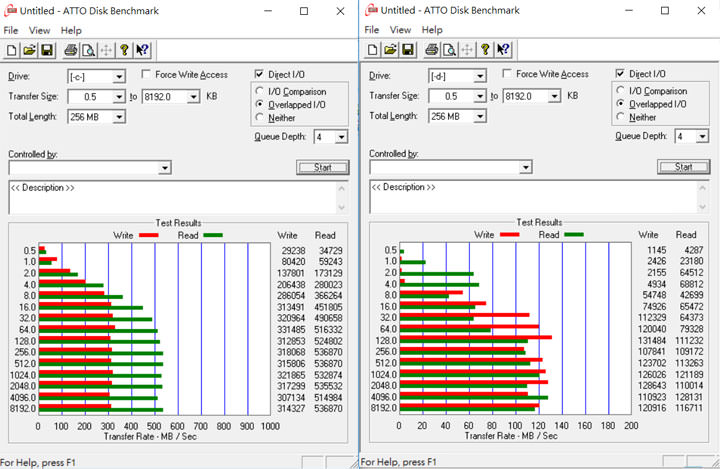Activate the context help arrow icon in right window
The image size is (720, 469).
[x=504, y=50]
